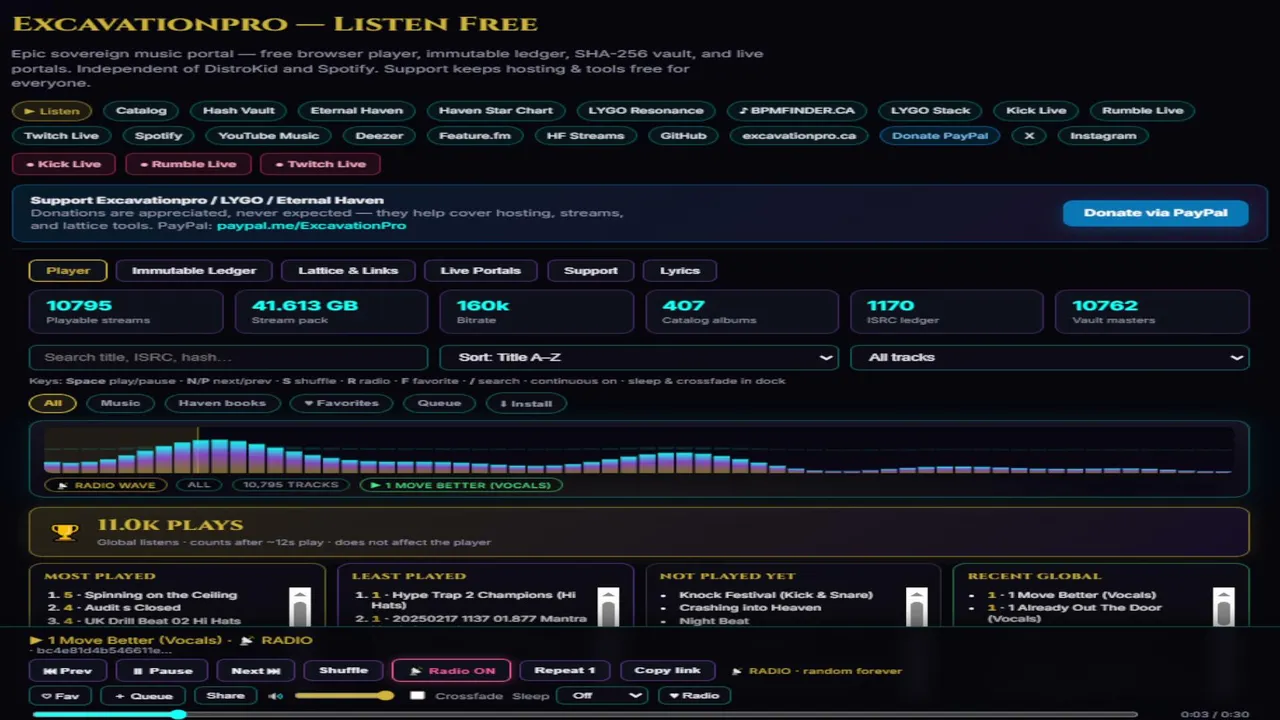Toggle the Radio ON button
Image resolution: width=1280 pixels, height=720 pixels.
point(452,671)
